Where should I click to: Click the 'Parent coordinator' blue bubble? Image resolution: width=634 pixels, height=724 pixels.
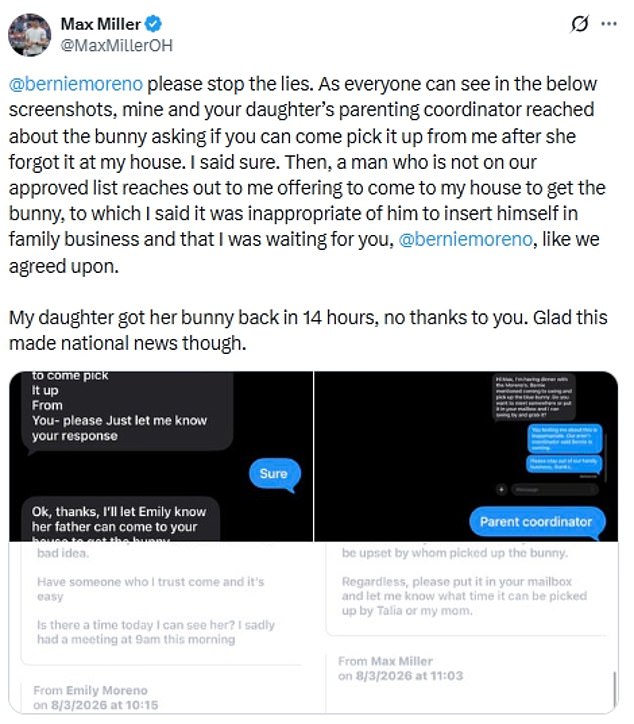pyautogui.click(x=537, y=522)
